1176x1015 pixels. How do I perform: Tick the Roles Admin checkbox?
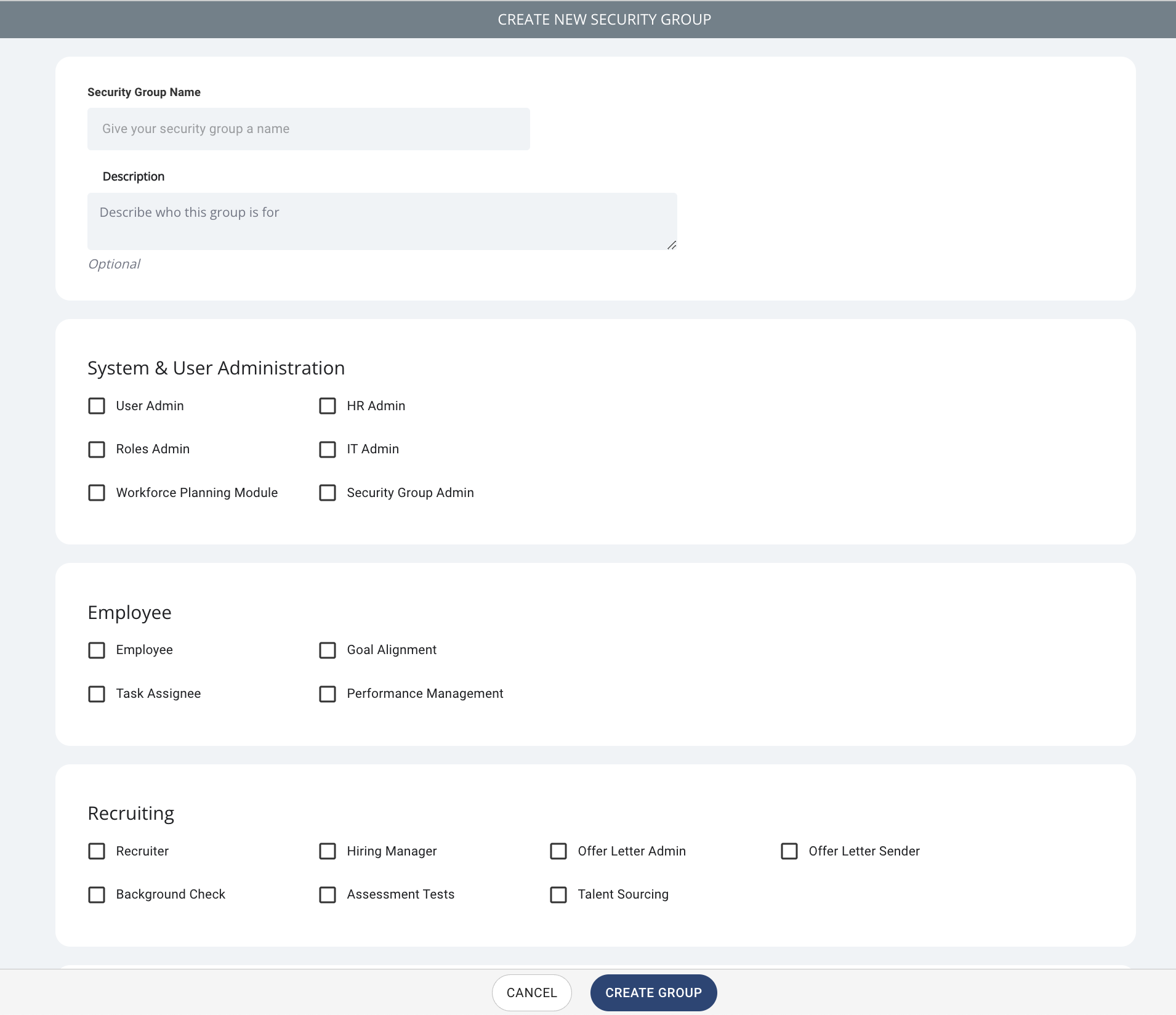tap(97, 450)
